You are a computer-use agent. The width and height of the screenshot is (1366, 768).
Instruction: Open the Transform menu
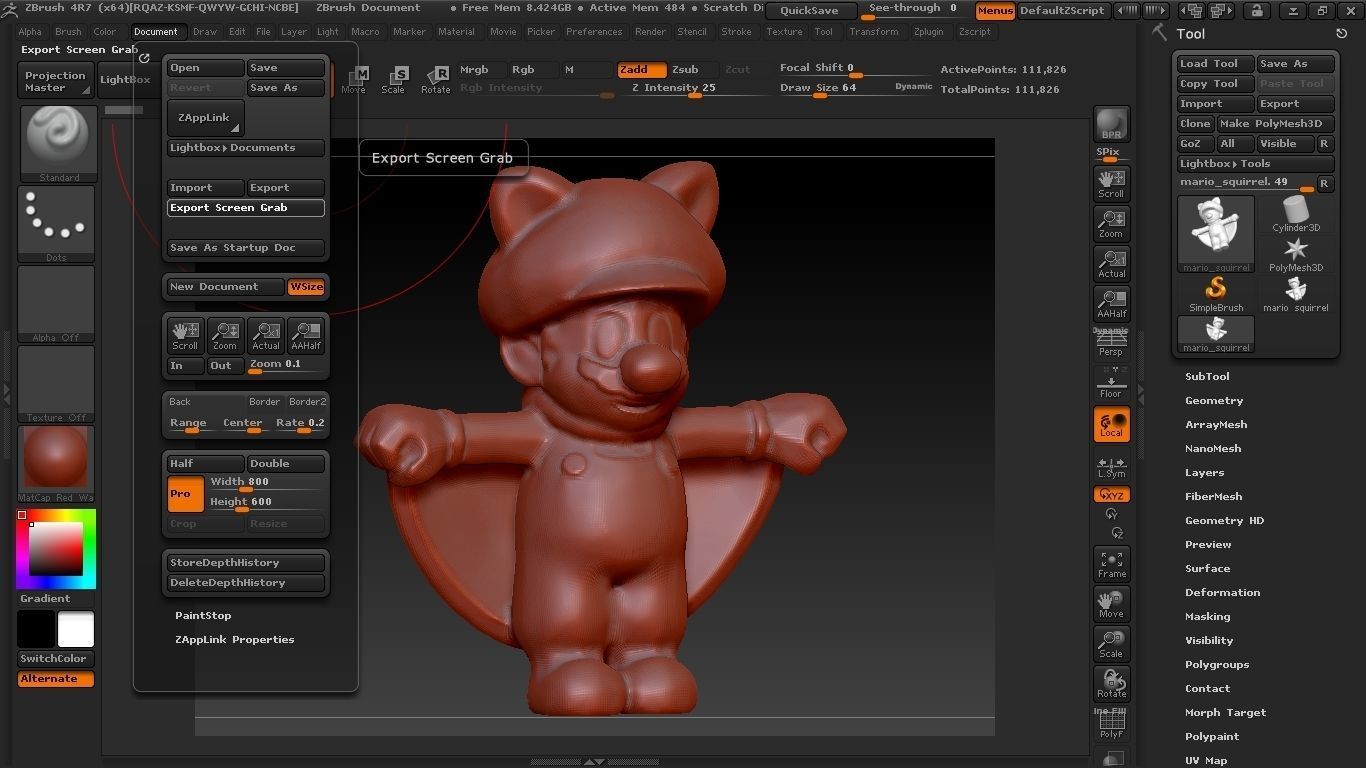pos(874,32)
